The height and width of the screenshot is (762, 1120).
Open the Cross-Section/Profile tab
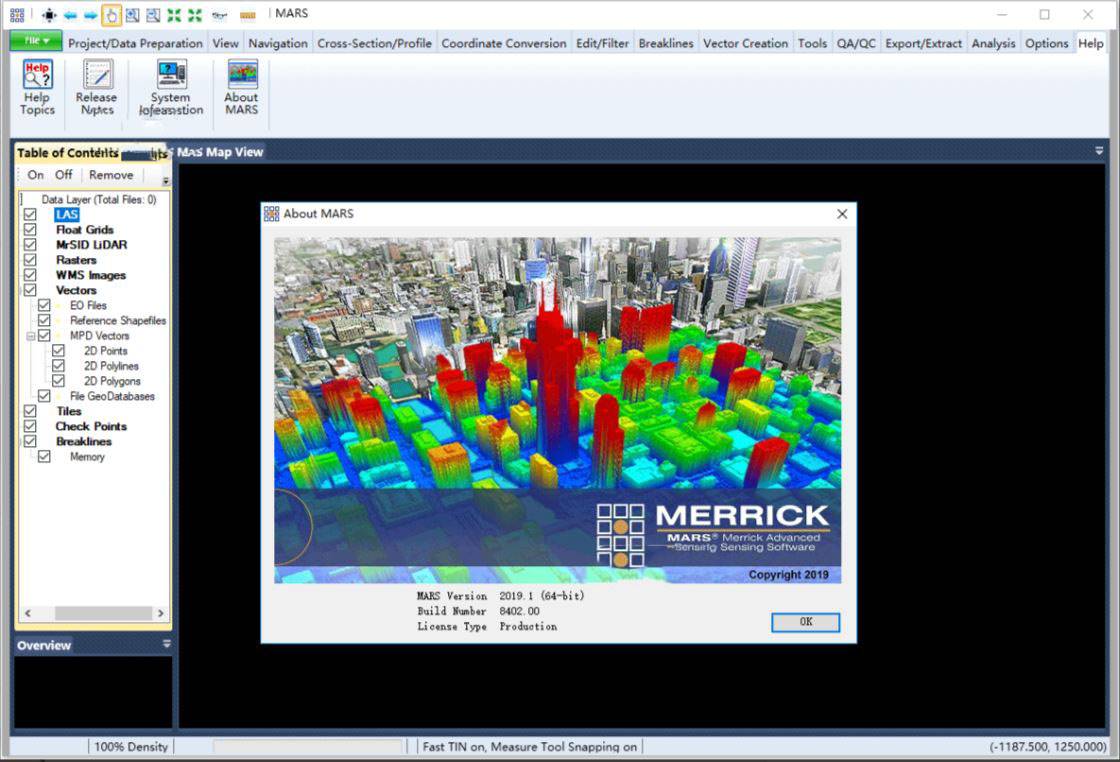tap(374, 44)
